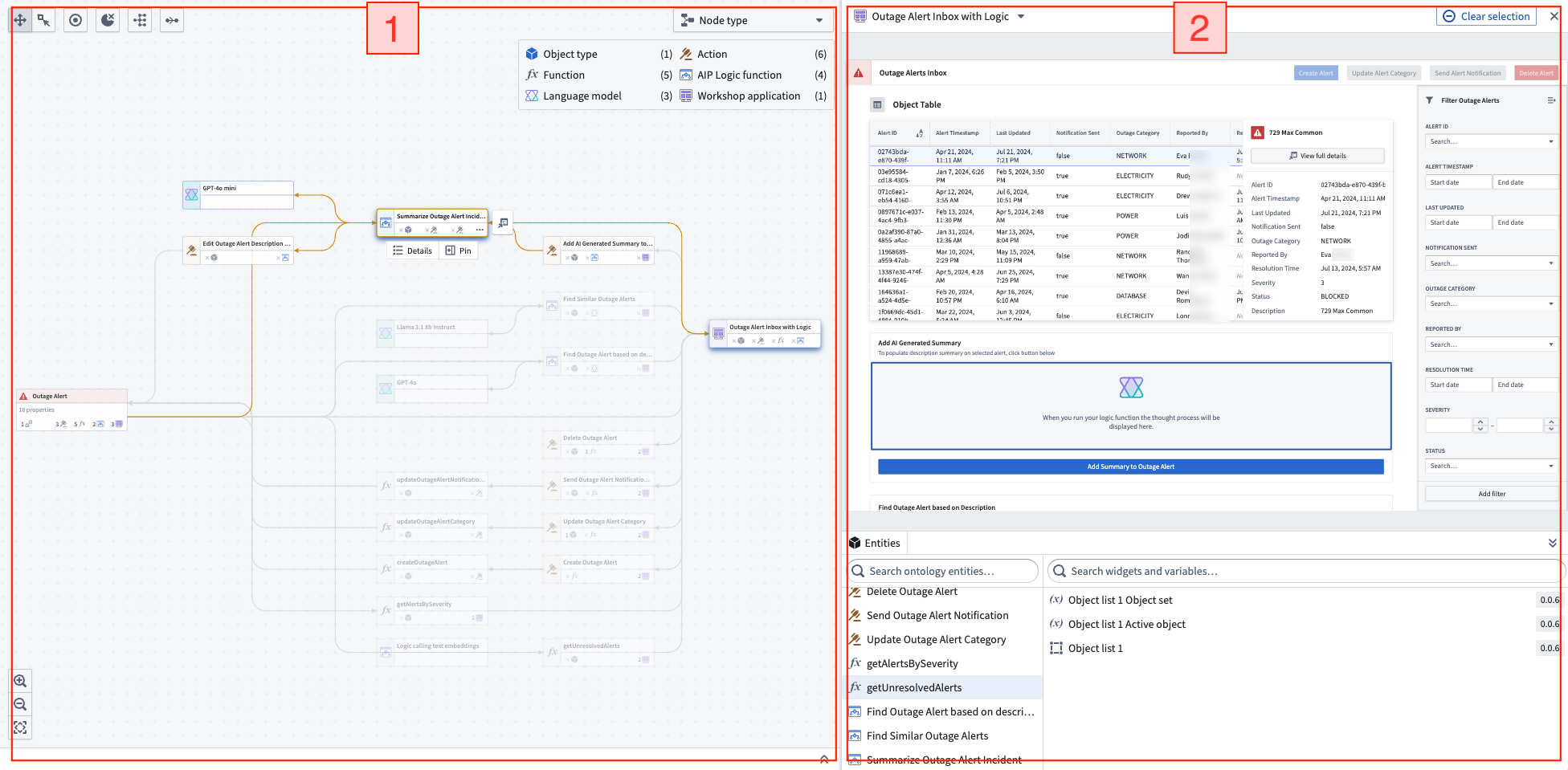Select the Move/Pan tool

20,20
